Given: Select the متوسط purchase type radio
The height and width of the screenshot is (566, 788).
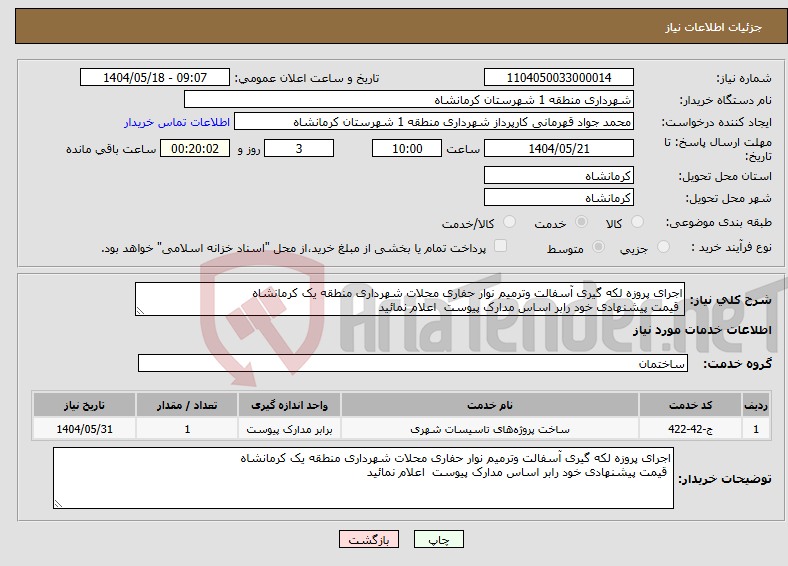Looking at the screenshot, I should click(599, 246).
